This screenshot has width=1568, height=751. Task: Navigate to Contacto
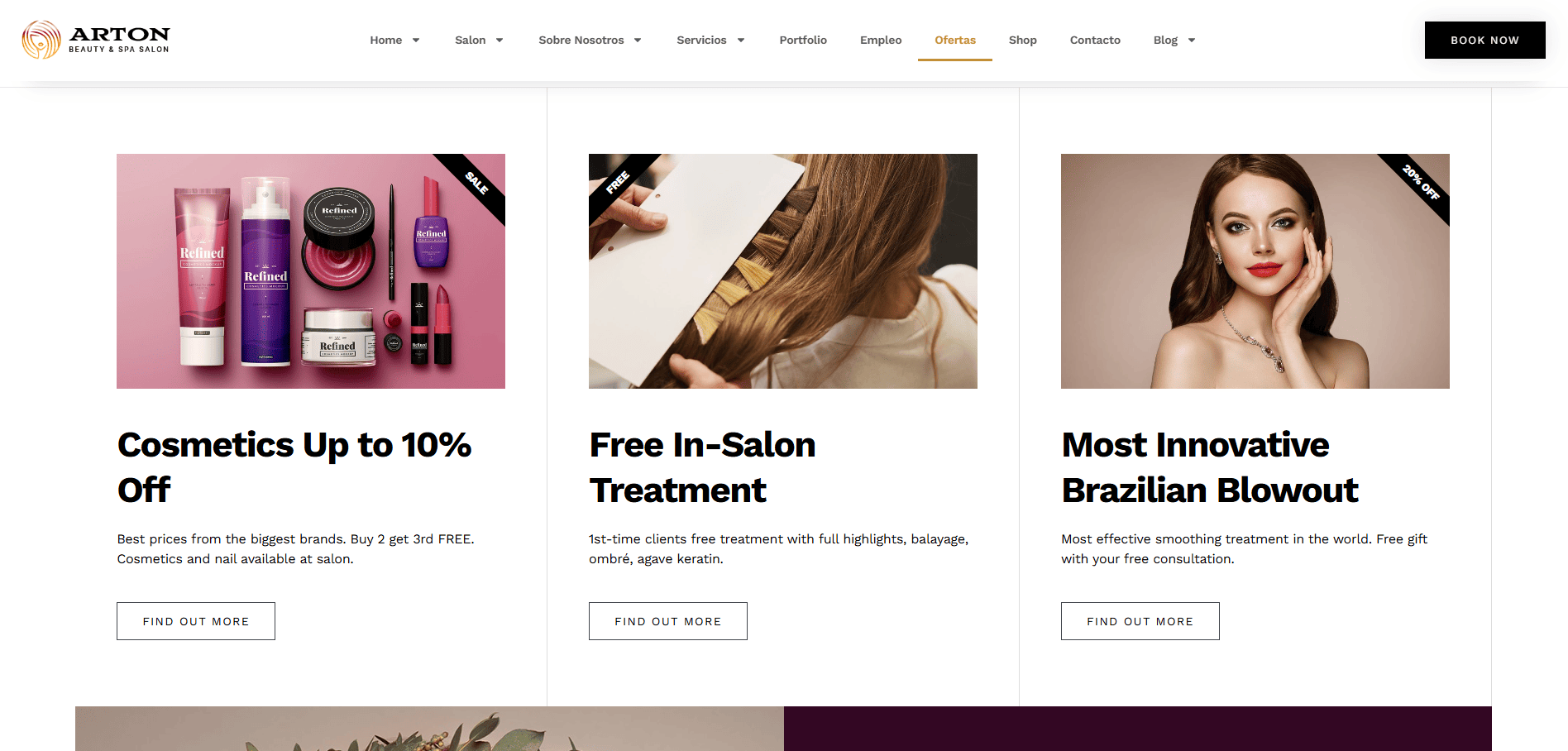click(x=1095, y=40)
